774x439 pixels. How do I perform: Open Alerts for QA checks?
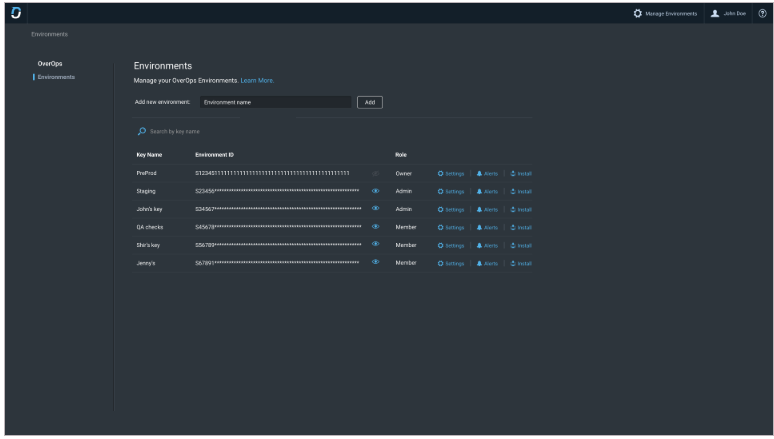(x=487, y=228)
